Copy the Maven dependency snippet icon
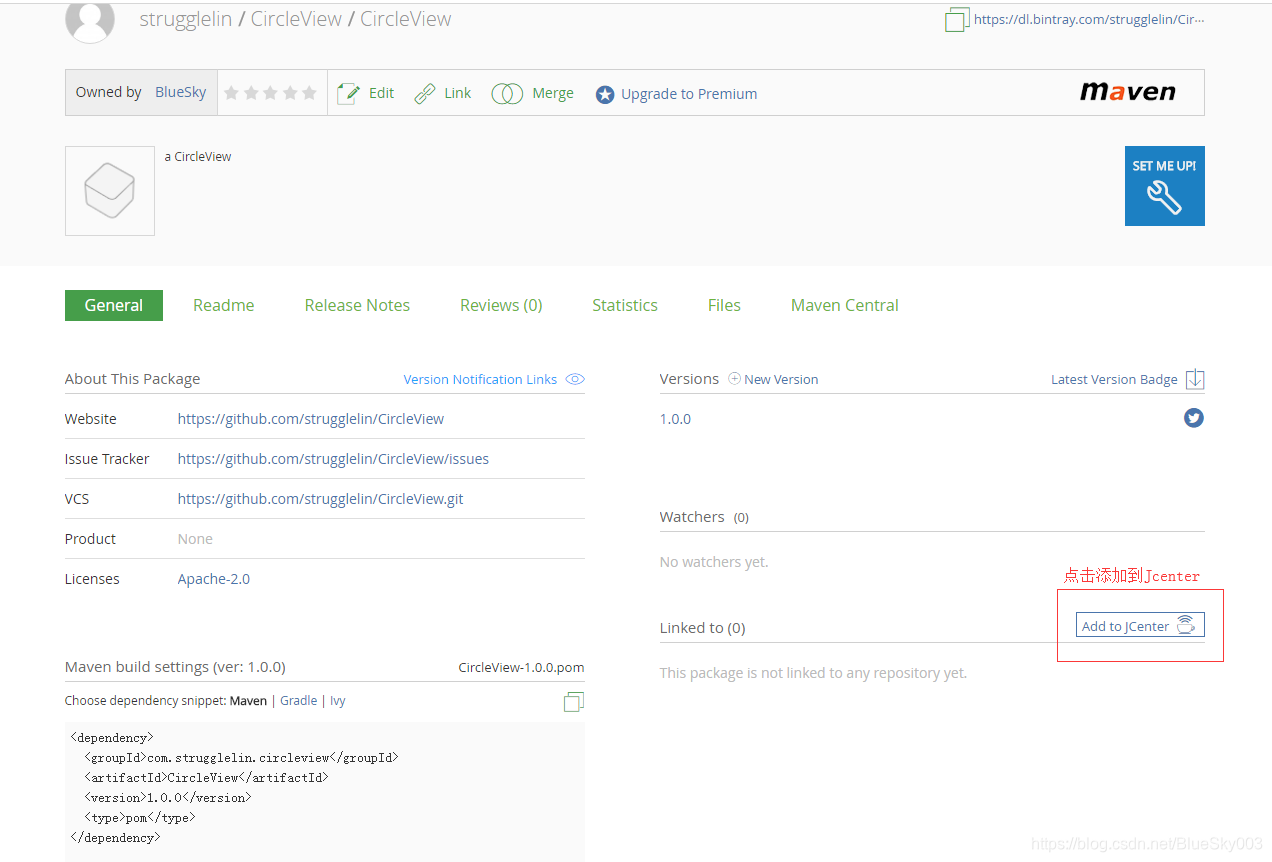Image resolution: width=1272 pixels, height=862 pixels. 574,701
